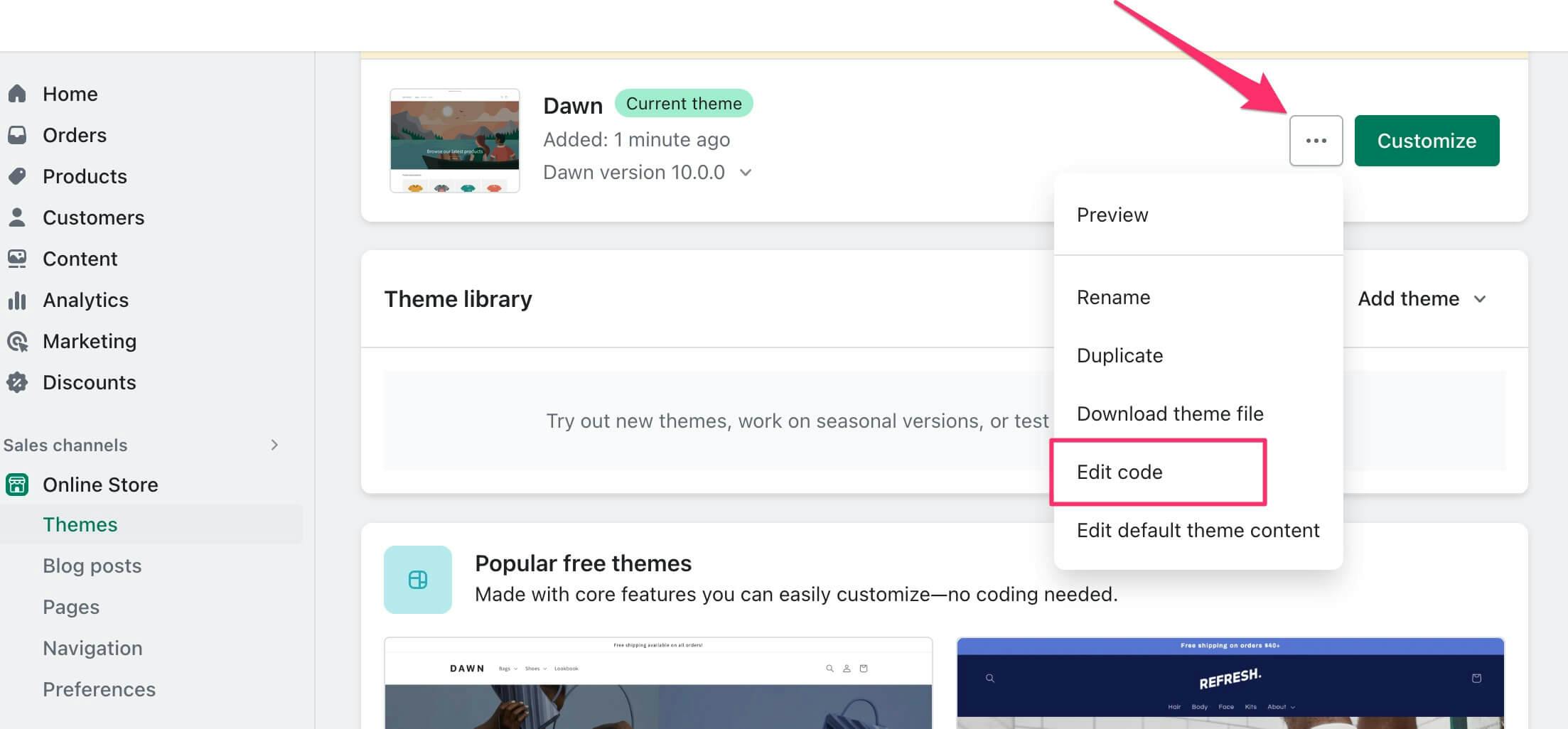Select Edit code from the menu
The height and width of the screenshot is (729, 1568).
(1120, 472)
